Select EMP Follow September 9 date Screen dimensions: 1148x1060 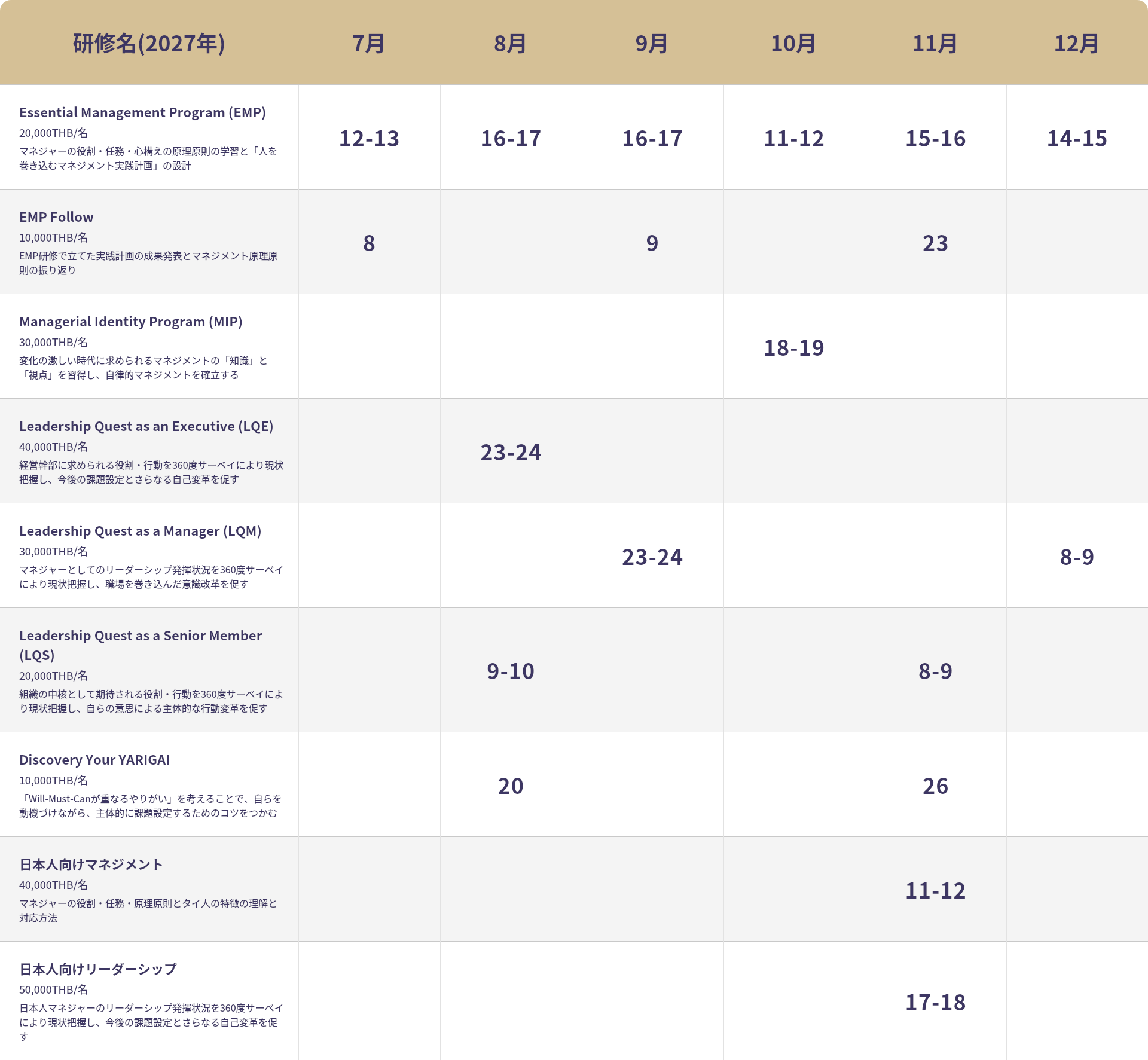652,243
